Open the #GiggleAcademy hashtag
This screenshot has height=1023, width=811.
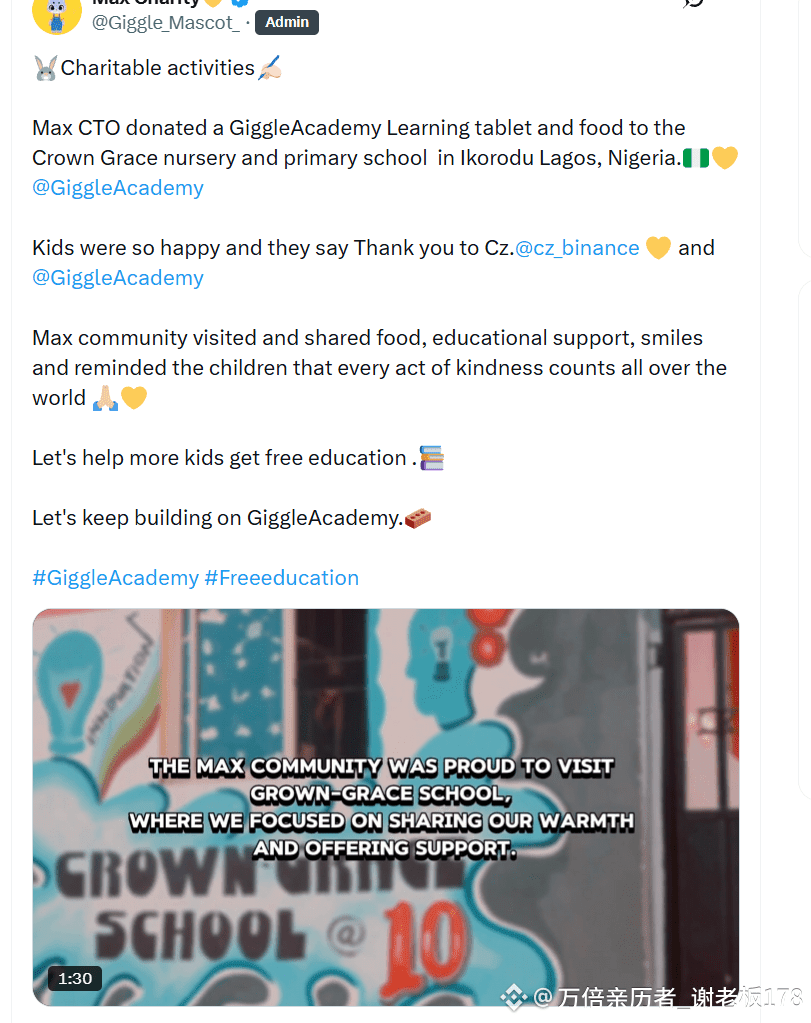pyautogui.click(x=115, y=578)
